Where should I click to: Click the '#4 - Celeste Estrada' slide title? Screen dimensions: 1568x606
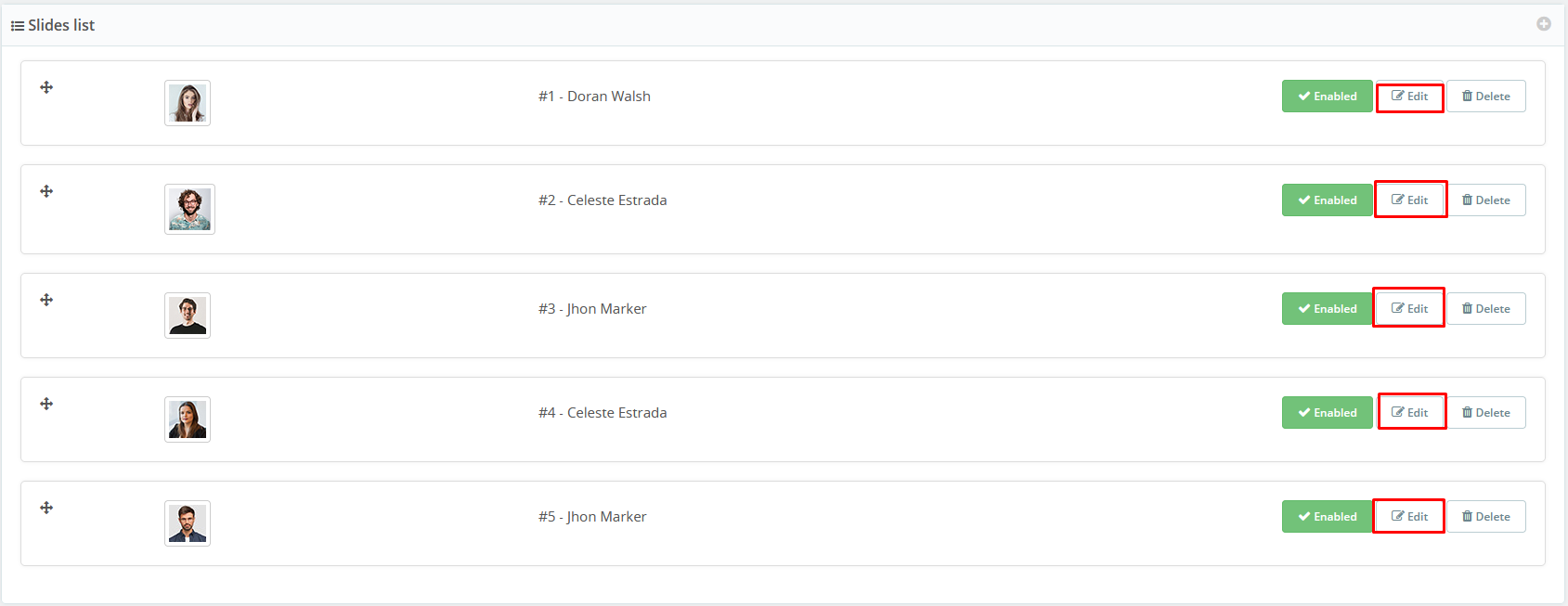(x=603, y=413)
